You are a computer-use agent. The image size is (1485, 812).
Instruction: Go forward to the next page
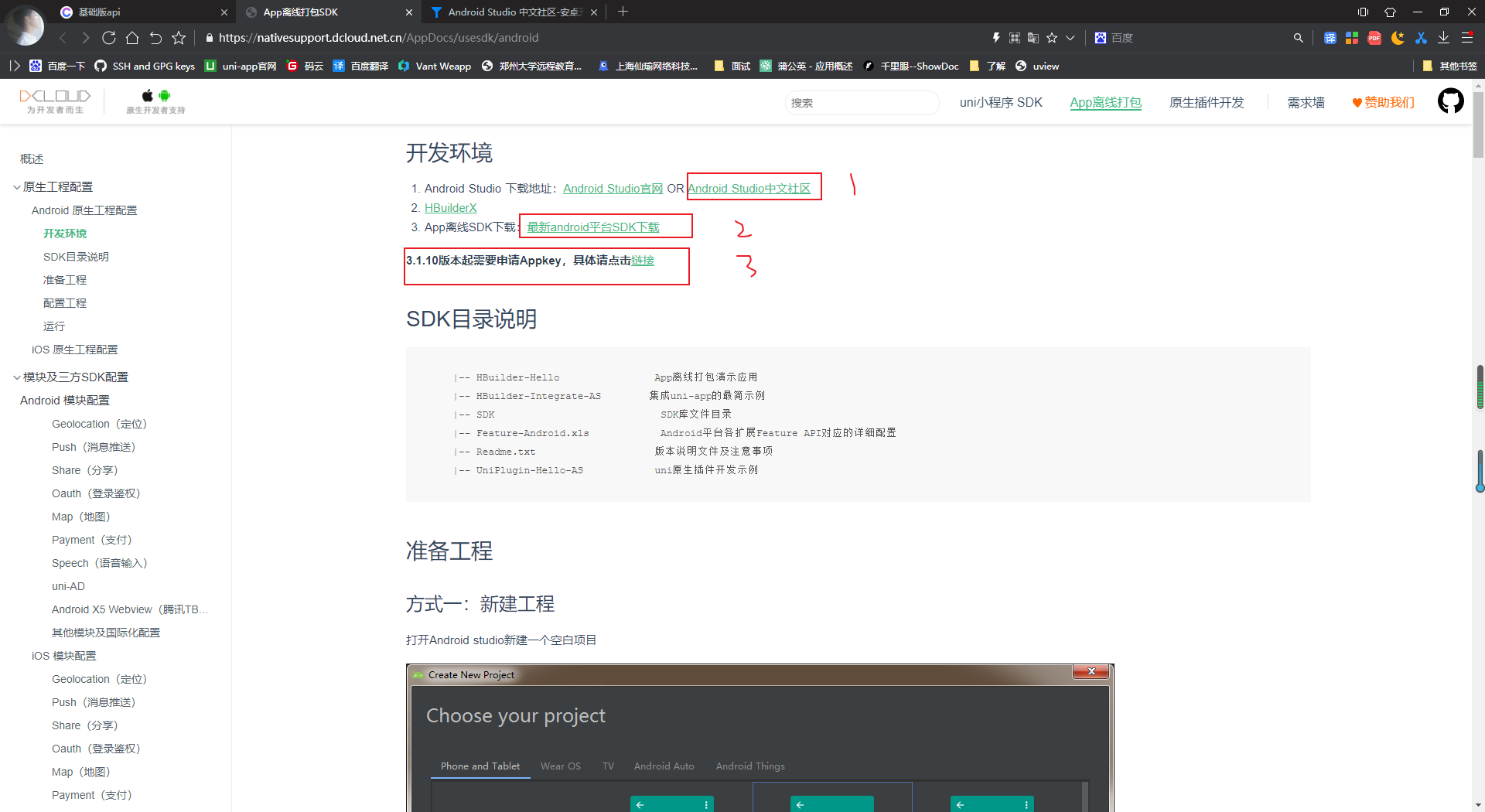(85, 38)
